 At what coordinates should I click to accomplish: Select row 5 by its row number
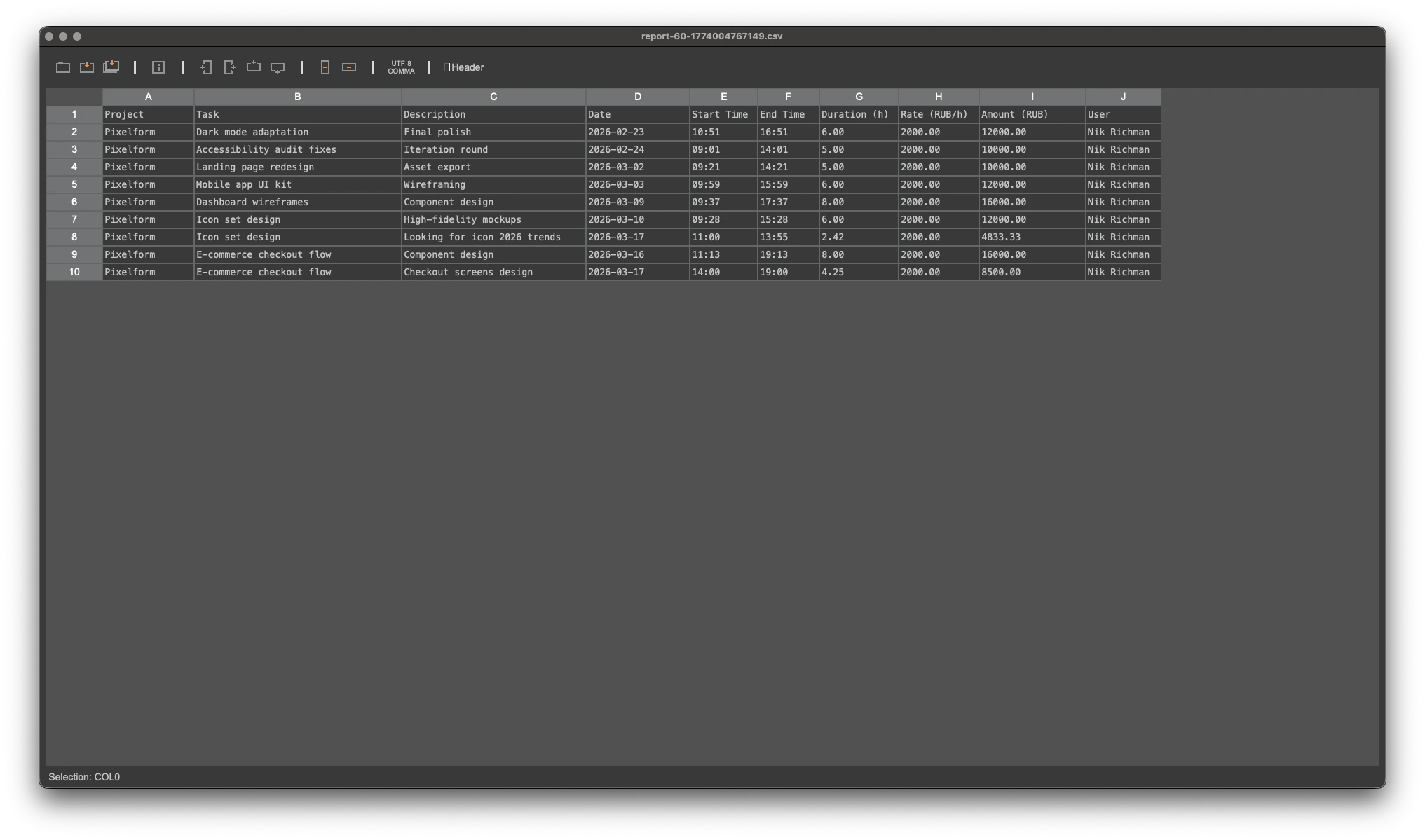click(74, 184)
